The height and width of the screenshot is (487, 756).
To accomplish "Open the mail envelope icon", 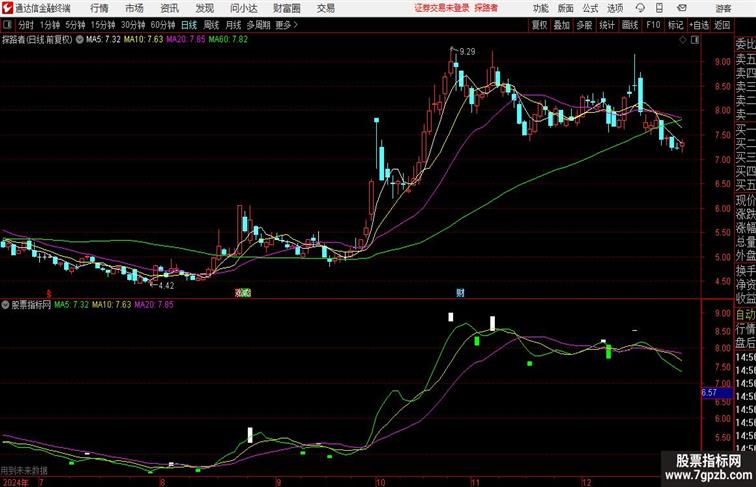I will coord(682,8).
